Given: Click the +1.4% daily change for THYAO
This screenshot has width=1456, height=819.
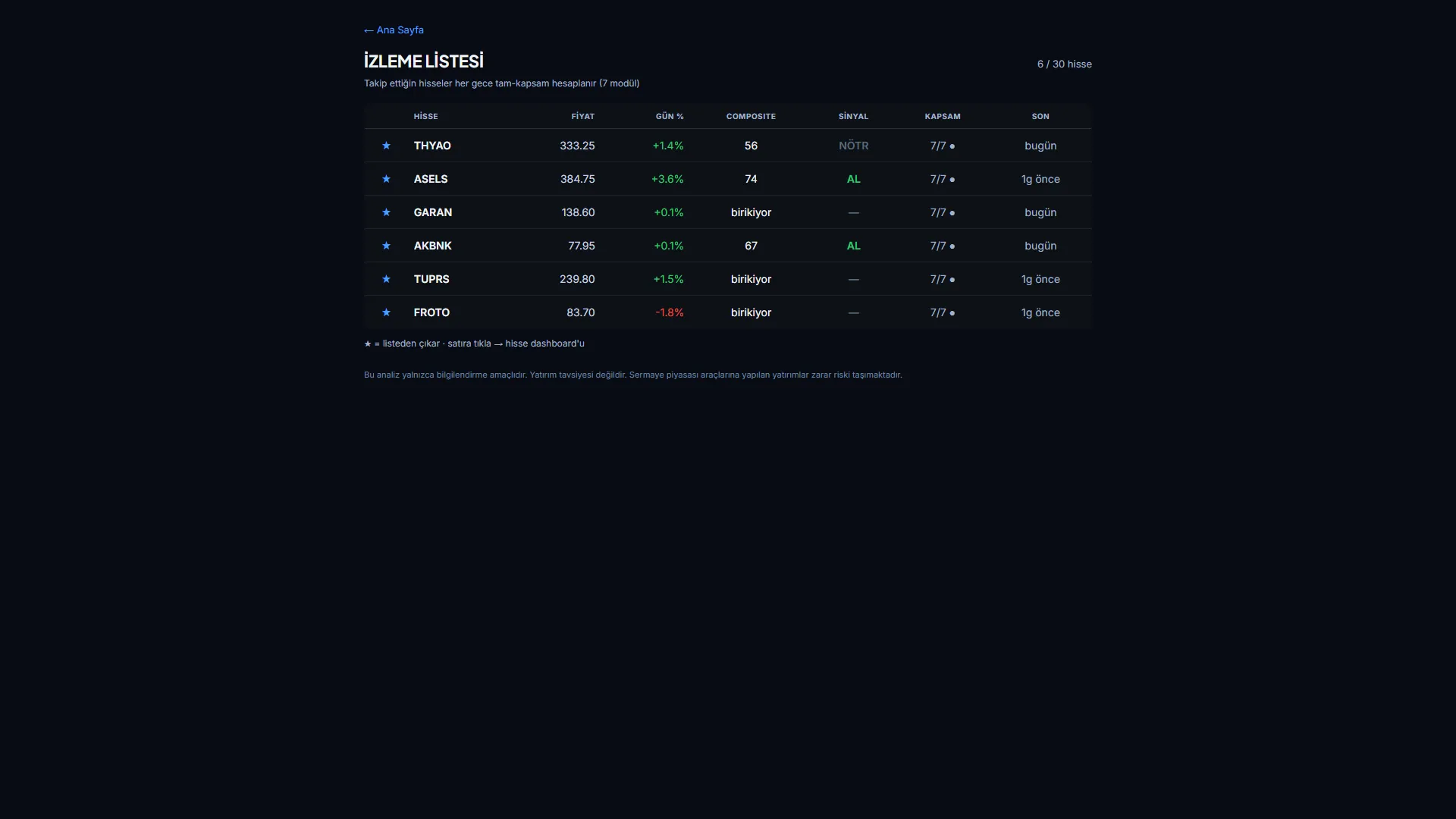Looking at the screenshot, I should point(668,146).
